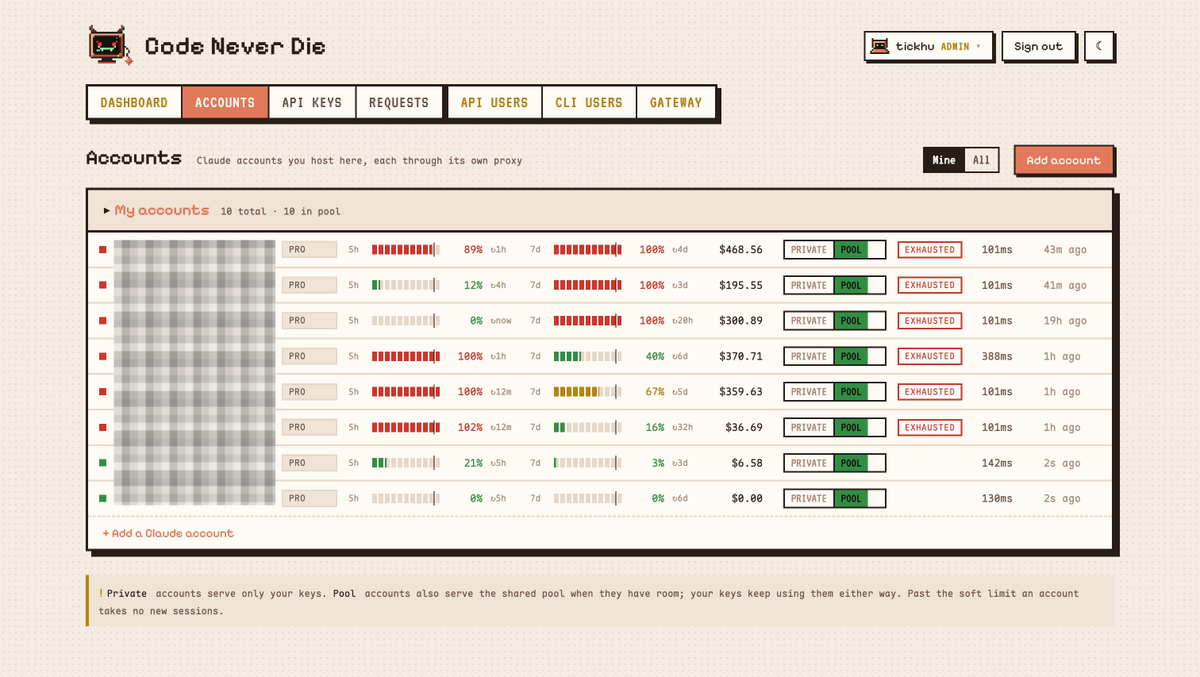Click the '10 total · 10 in pool' summary text
Image resolution: width=1200 pixels, height=677 pixels.
coord(281,212)
